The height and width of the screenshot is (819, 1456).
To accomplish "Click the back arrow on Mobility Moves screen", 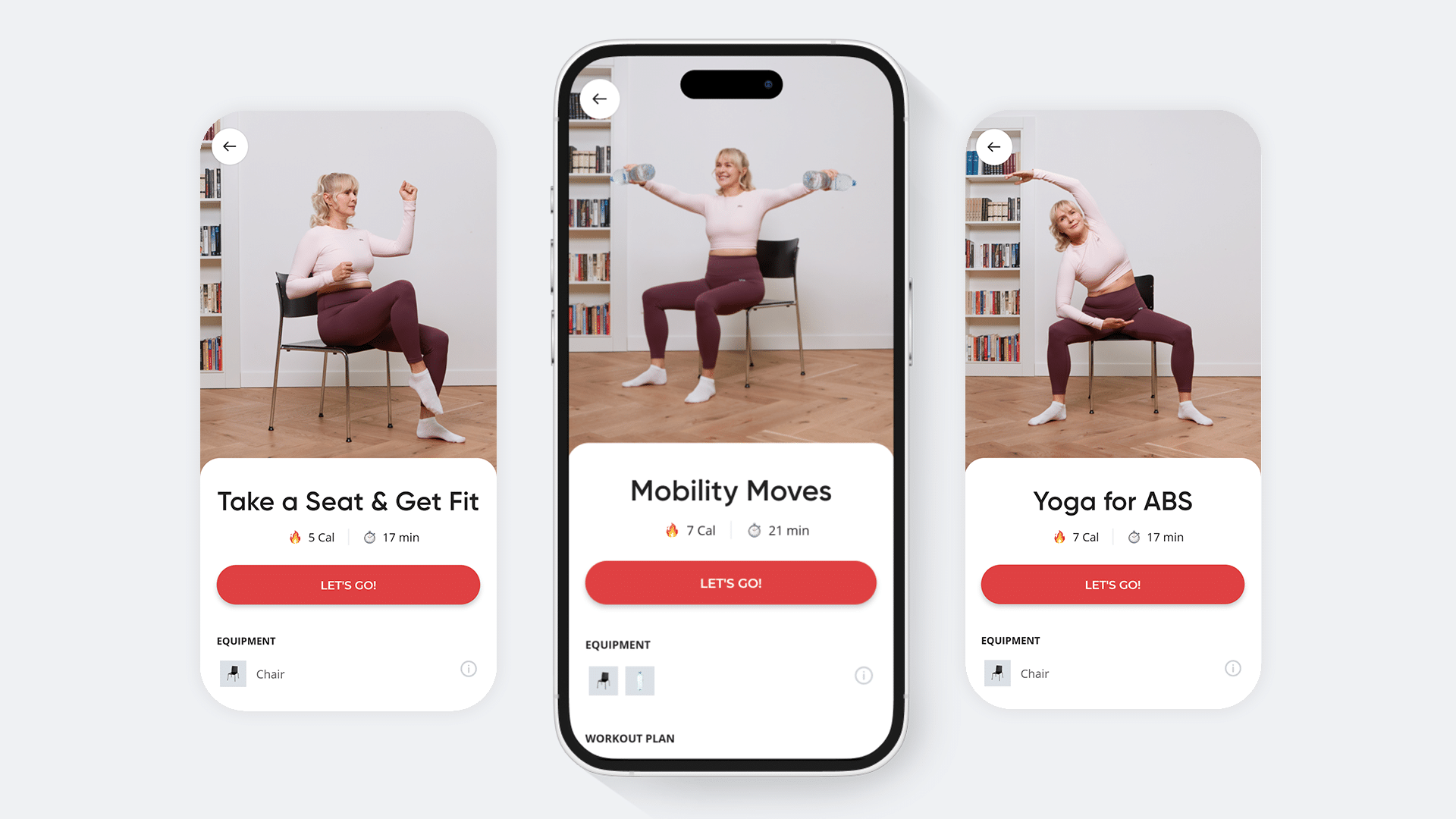I will [x=599, y=98].
